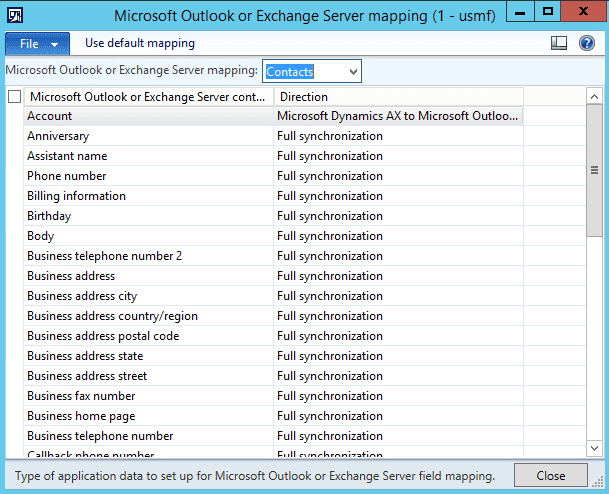Image resolution: width=609 pixels, height=494 pixels.
Task: Click the resize grip at window corner
Action: pos(597,482)
